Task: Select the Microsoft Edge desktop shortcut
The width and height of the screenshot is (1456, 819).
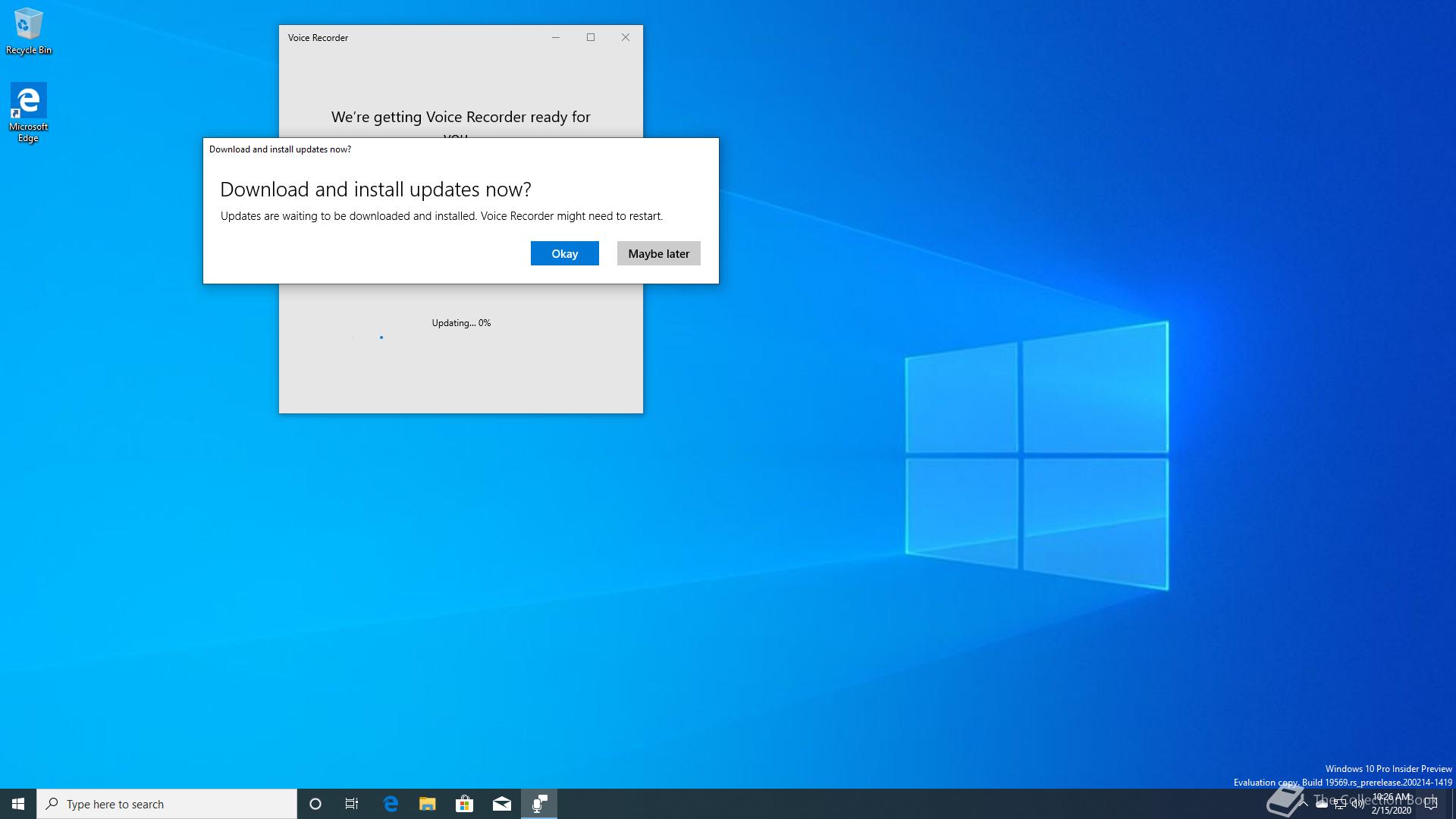Action: point(28,112)
